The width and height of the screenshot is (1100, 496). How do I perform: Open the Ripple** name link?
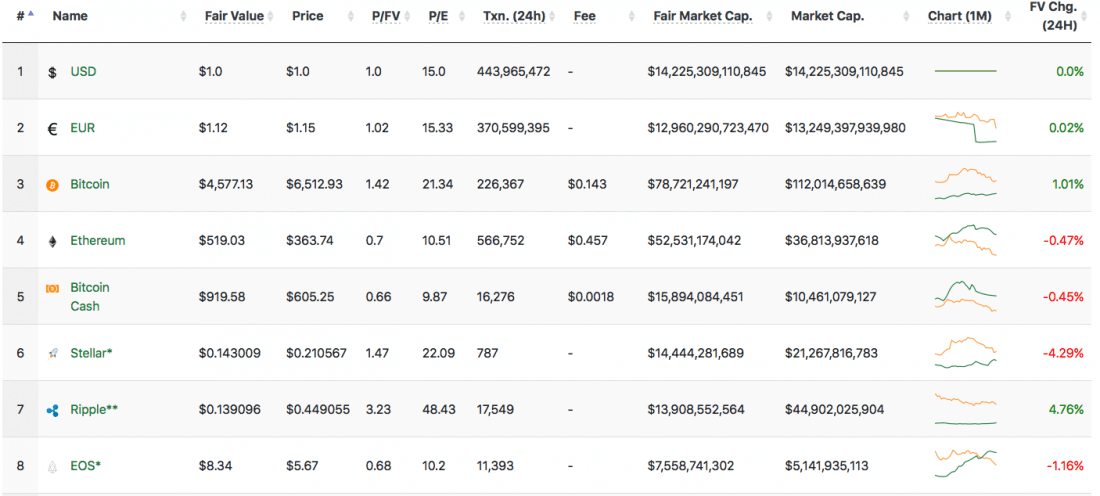pyautogui.click(x=95, y=410)
